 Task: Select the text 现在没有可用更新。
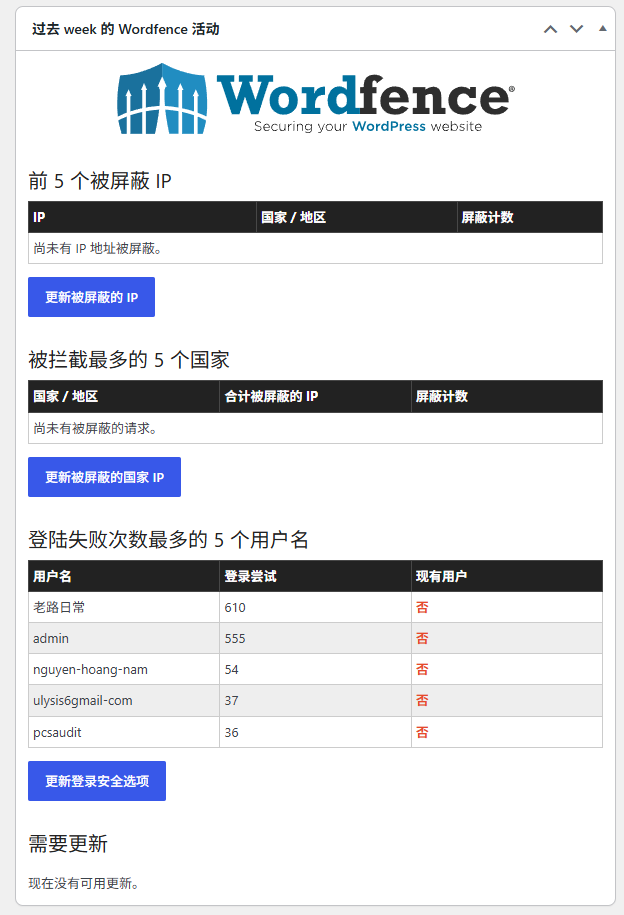click(84, 883)
